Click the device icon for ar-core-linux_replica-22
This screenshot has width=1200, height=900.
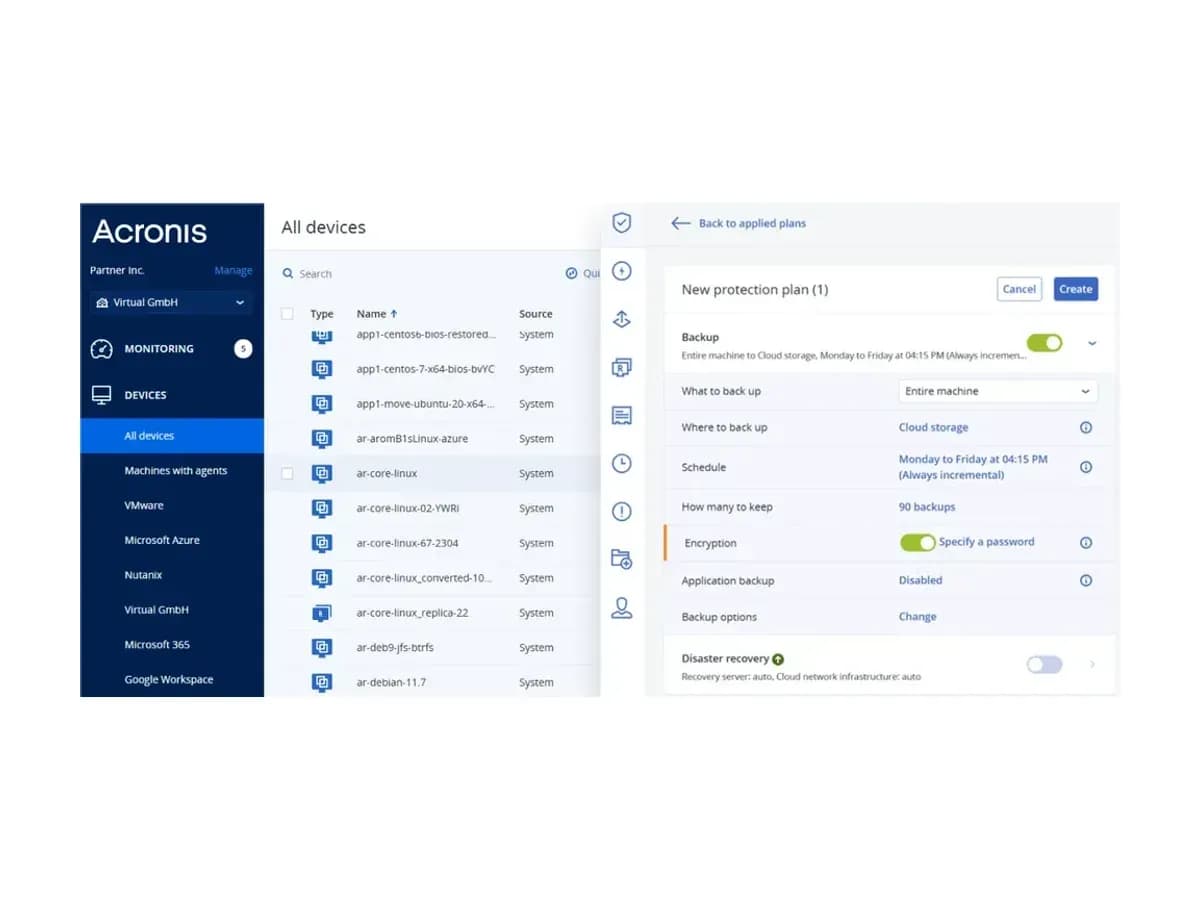[322, 613]
